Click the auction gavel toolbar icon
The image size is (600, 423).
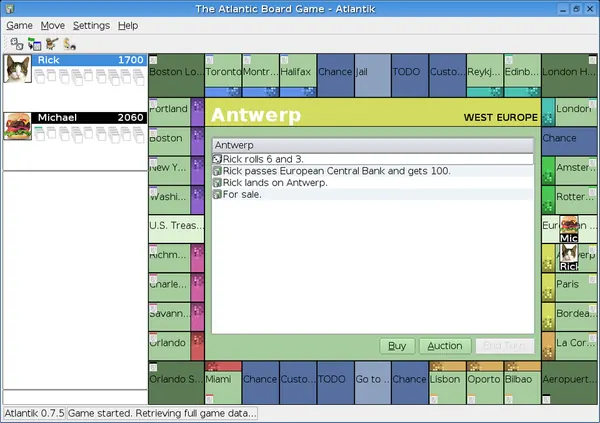52,44
